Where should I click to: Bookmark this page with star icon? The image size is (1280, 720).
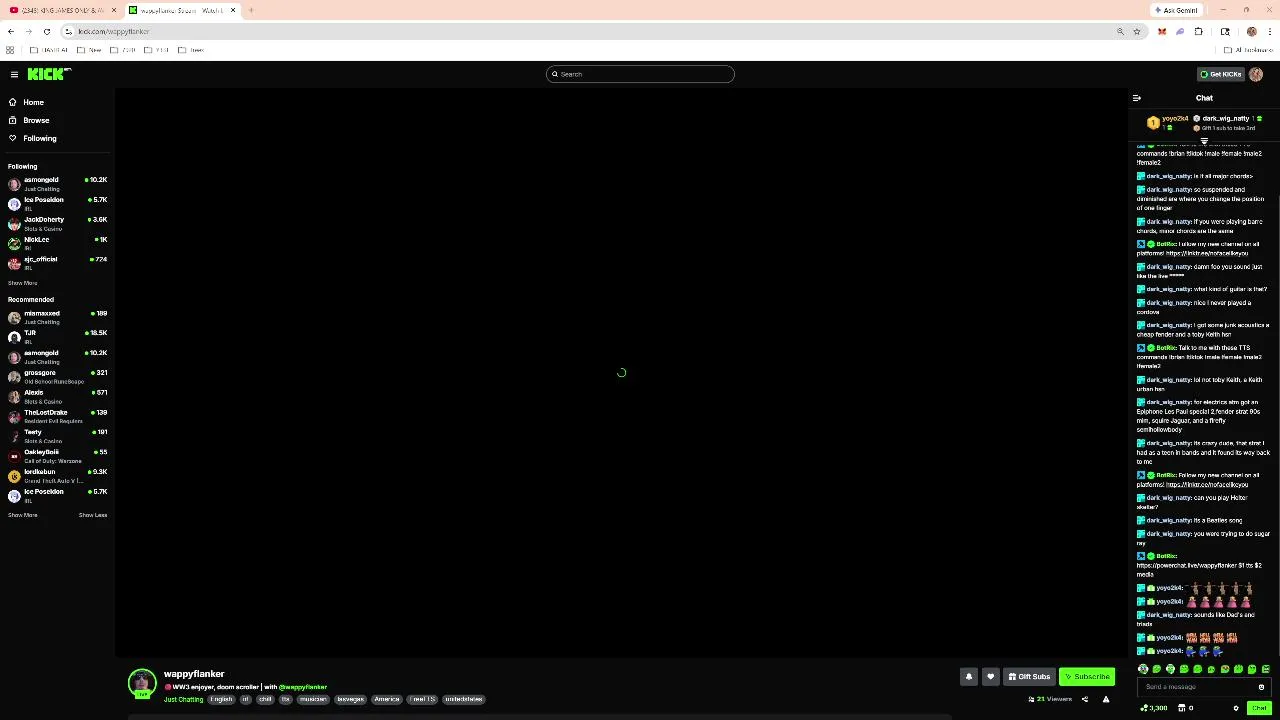pos(1137,31)
